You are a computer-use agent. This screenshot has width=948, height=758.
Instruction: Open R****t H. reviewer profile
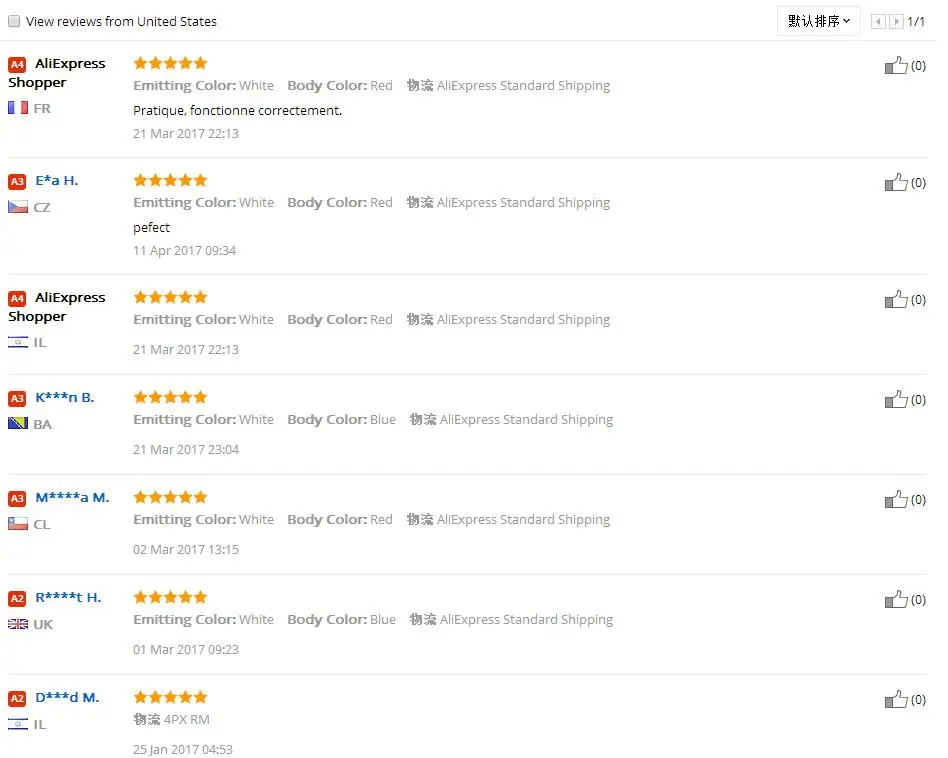pyautogui.click(x=68, y=598)
